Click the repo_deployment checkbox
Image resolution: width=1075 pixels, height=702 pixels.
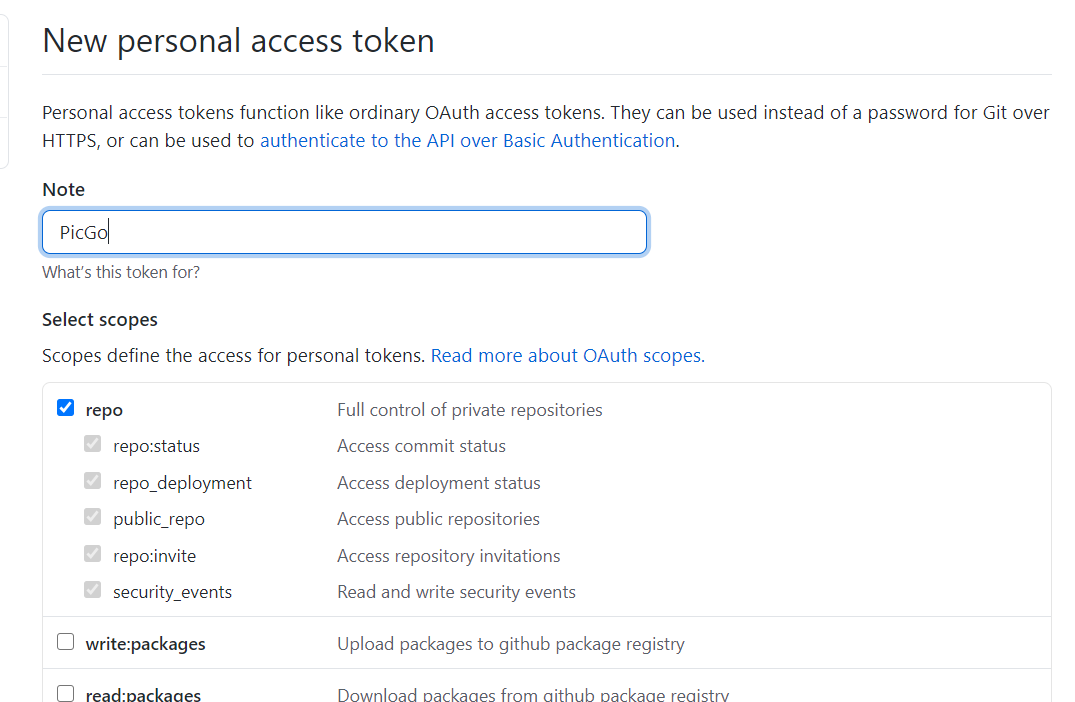(x=93, y=481)
